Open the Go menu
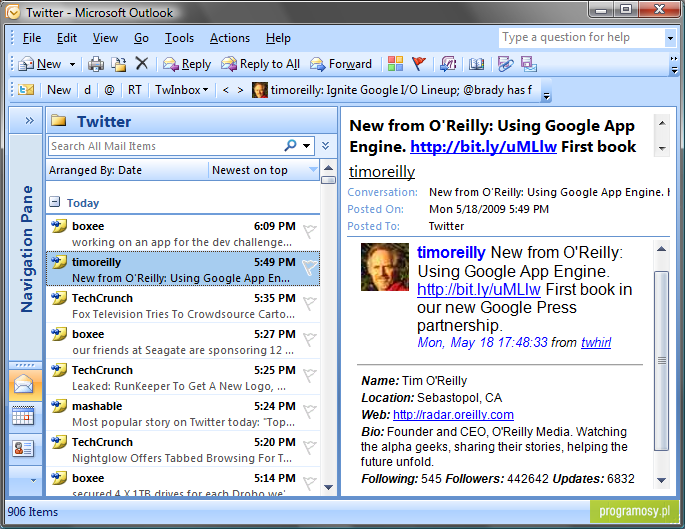685x529 pixels. click(x=141, y=38)
